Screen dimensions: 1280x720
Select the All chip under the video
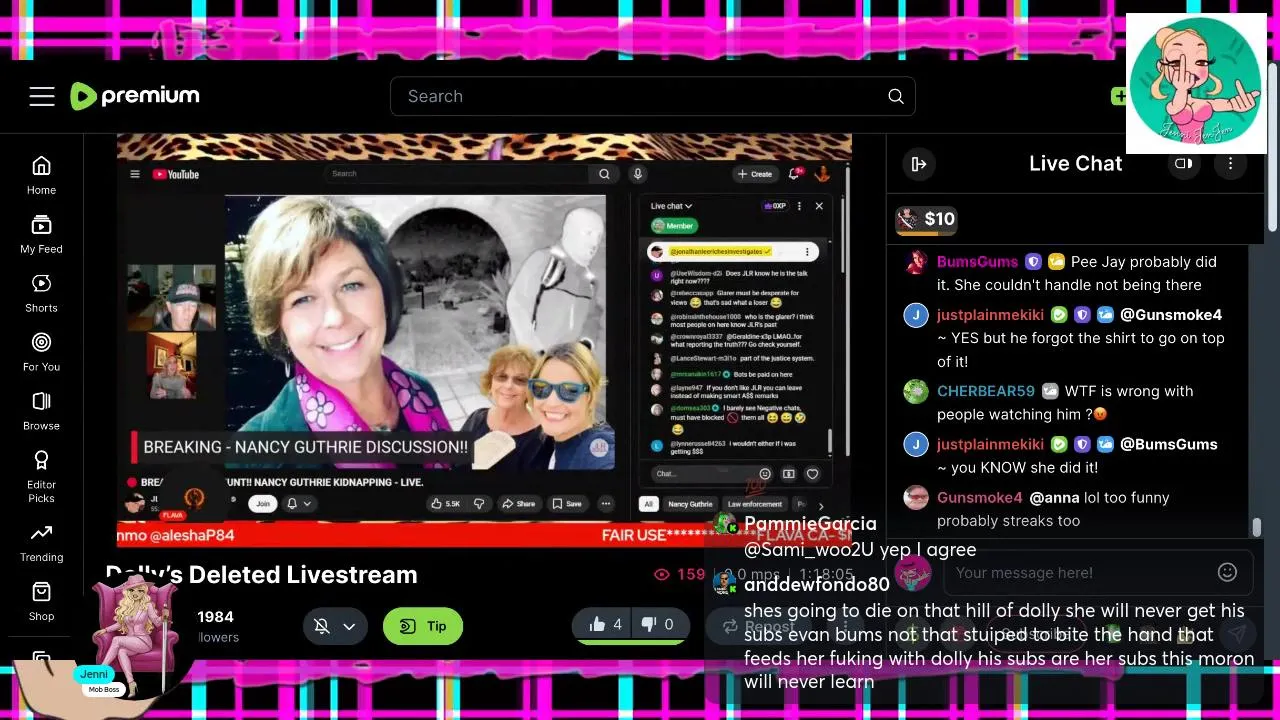point(649,505)
